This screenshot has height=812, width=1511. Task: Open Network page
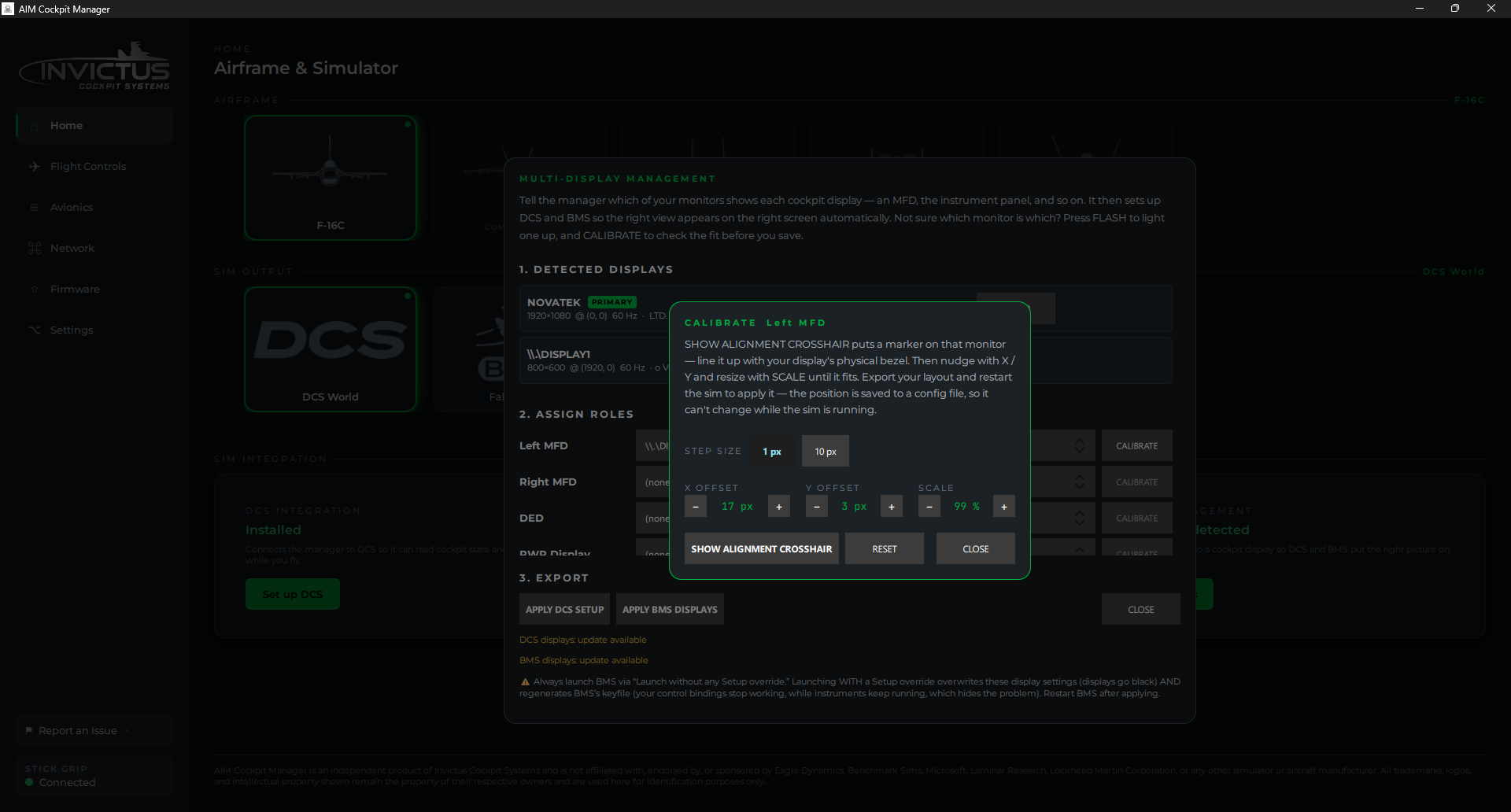(94, 248)
